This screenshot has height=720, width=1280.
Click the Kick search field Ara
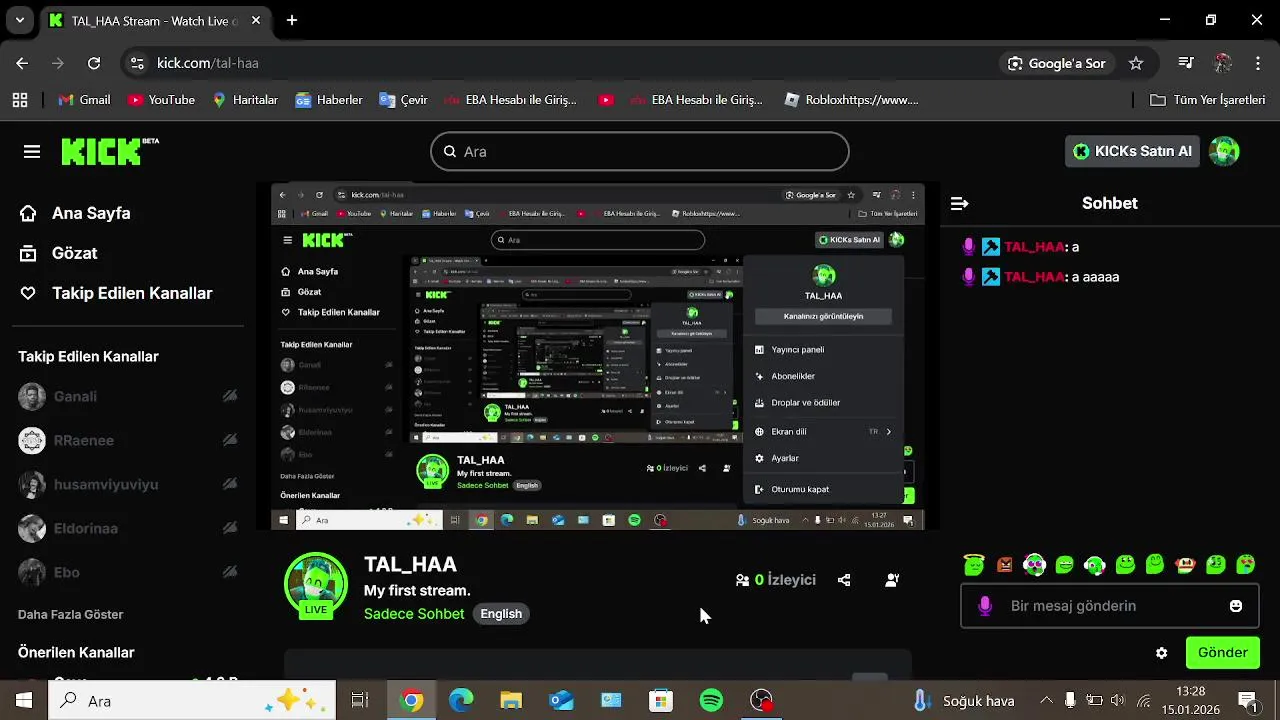(640, 152)
